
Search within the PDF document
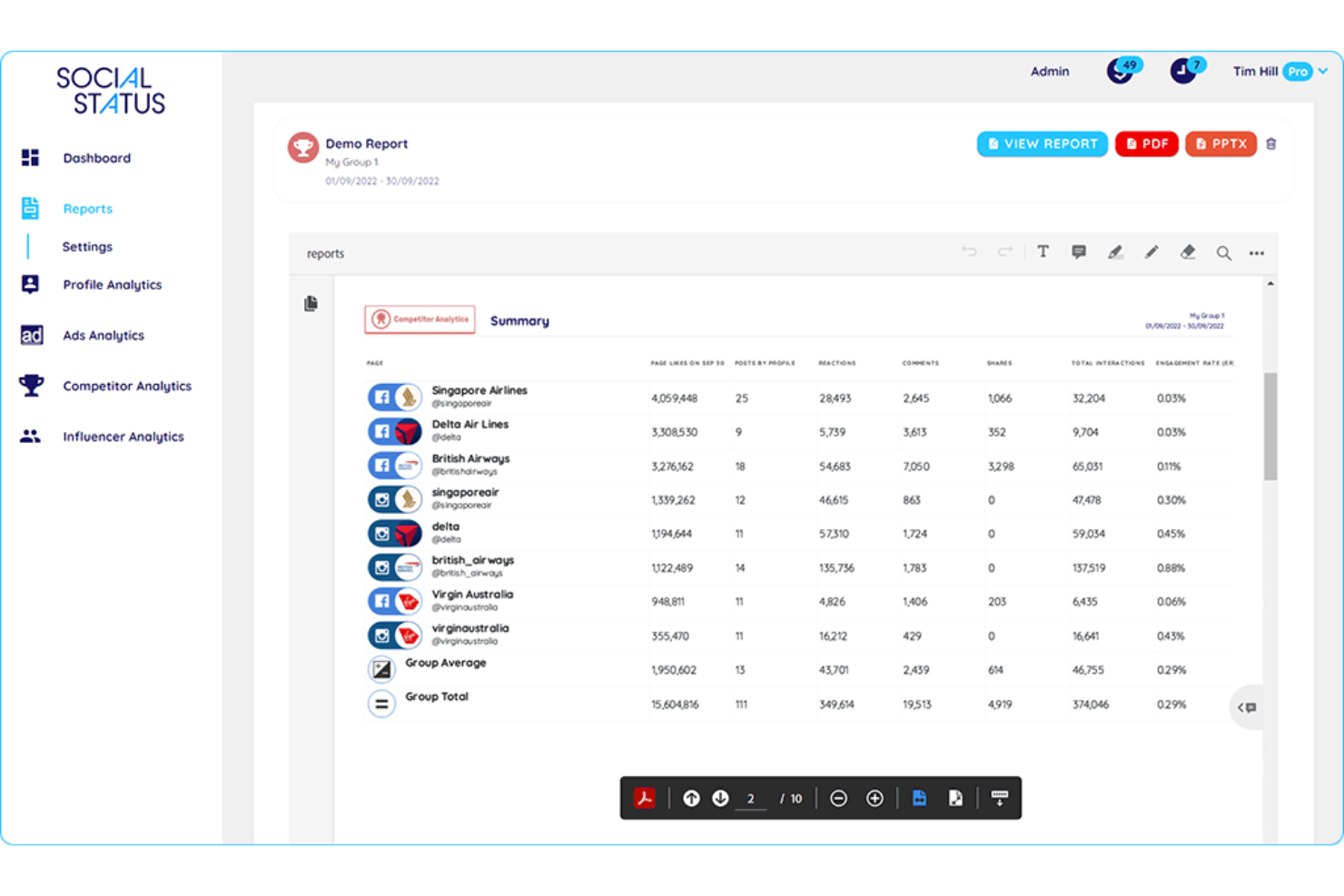1224,253
